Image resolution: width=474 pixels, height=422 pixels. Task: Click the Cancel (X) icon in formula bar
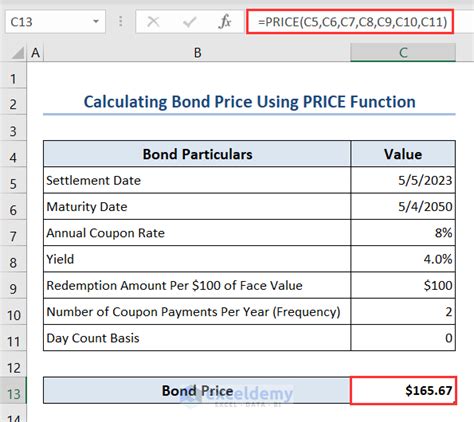[153, 22]
